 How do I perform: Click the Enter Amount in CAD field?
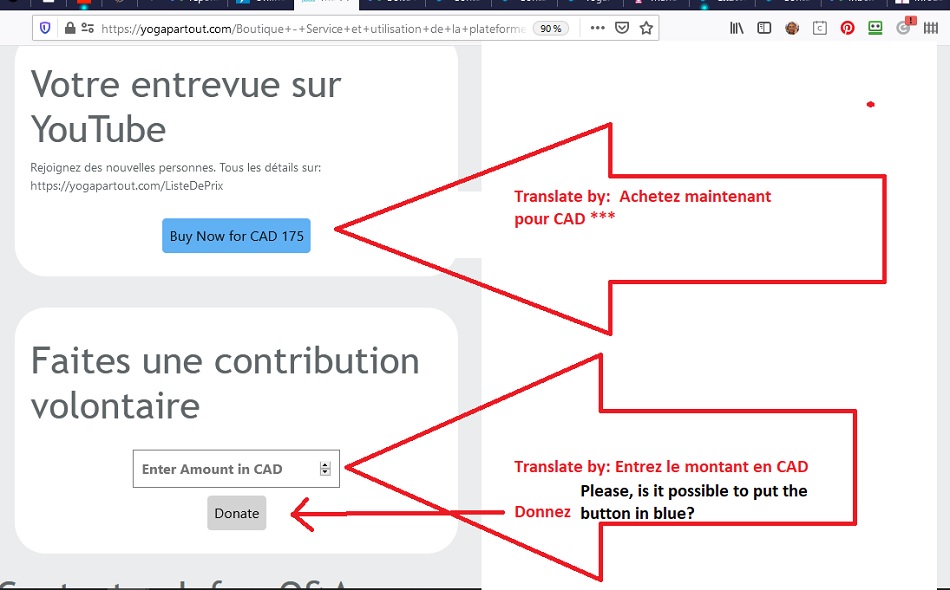(225, 469)
